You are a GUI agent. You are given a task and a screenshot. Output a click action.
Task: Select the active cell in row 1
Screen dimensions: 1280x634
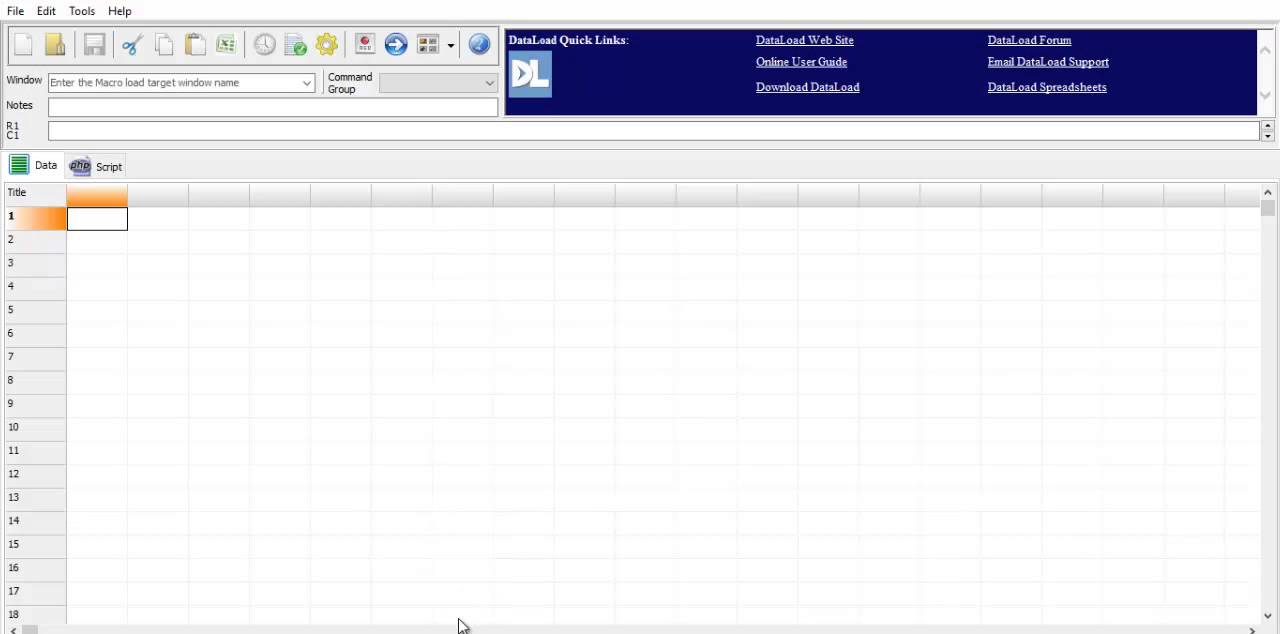click(x=97, y=218)
